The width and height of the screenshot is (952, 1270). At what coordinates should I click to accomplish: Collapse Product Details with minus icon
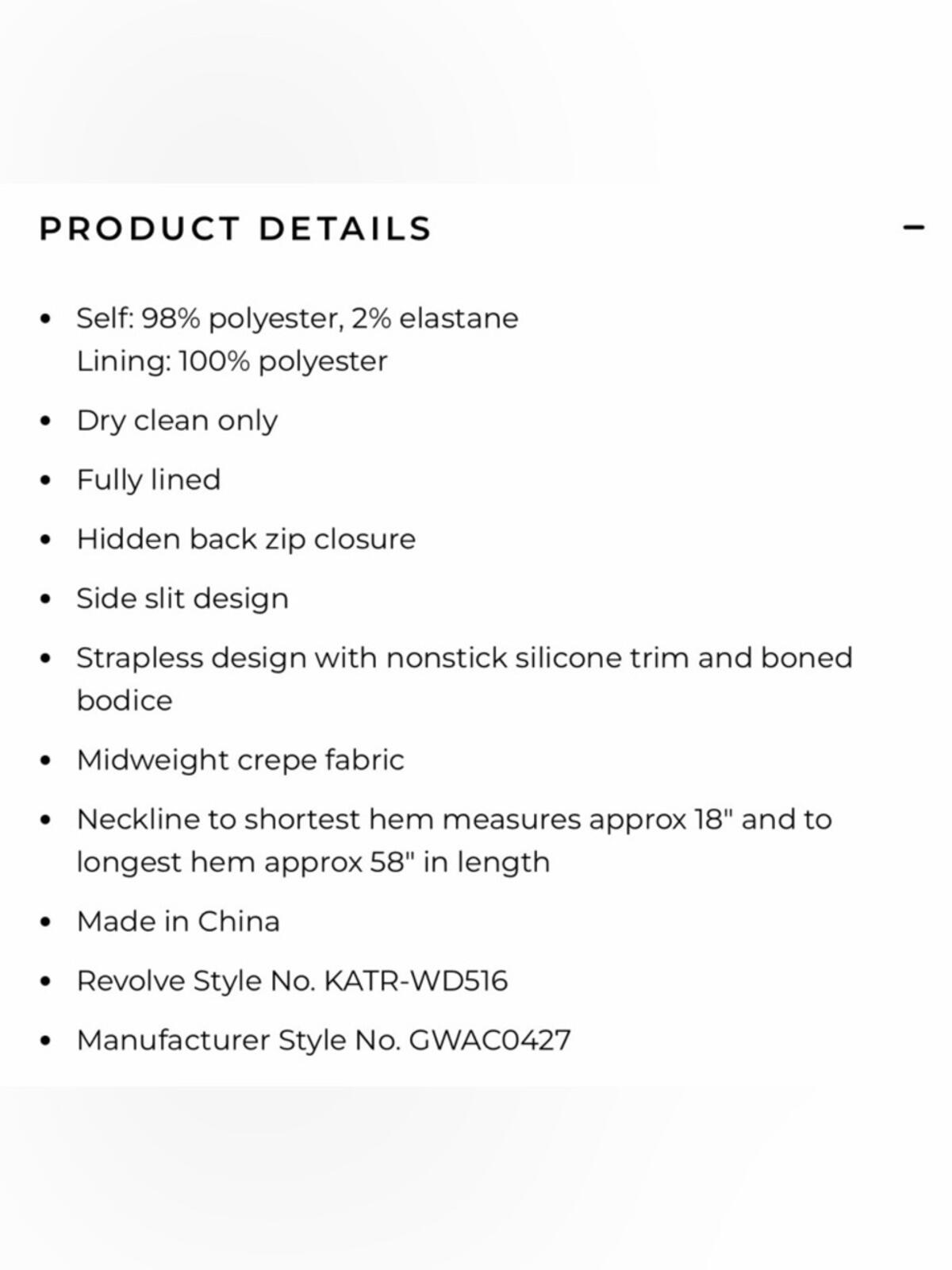click(x=914, y=228)
